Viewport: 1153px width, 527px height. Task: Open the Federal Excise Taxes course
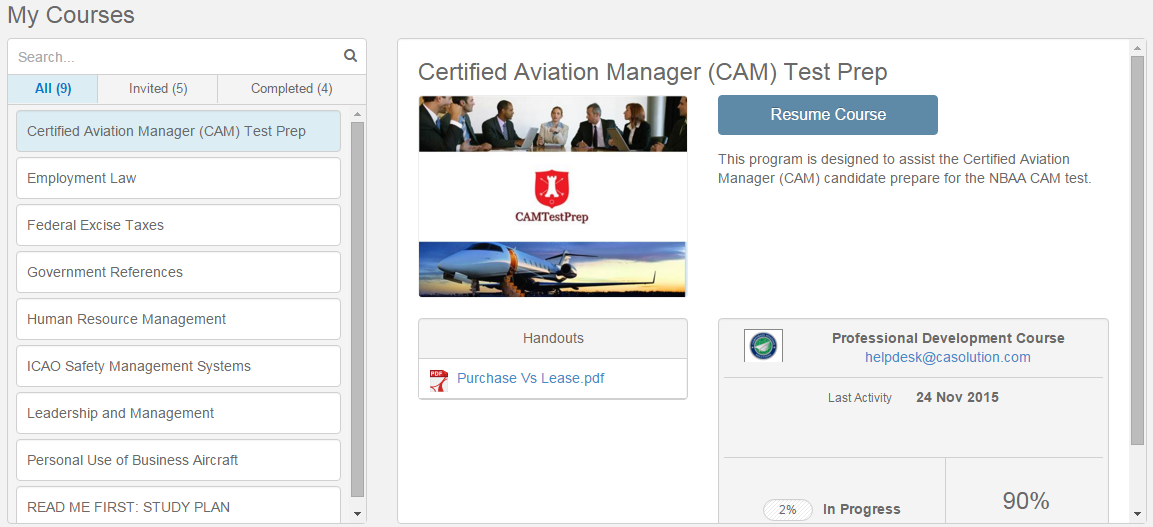click(x=179, y=225)
